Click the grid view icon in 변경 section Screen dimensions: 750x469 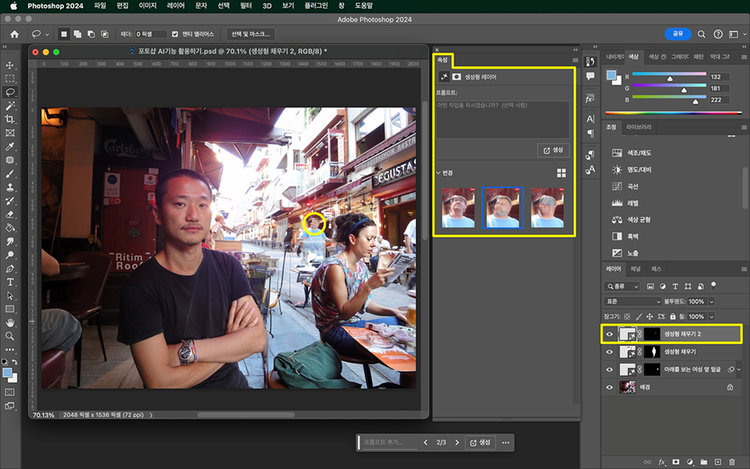[x=562, y=173]
